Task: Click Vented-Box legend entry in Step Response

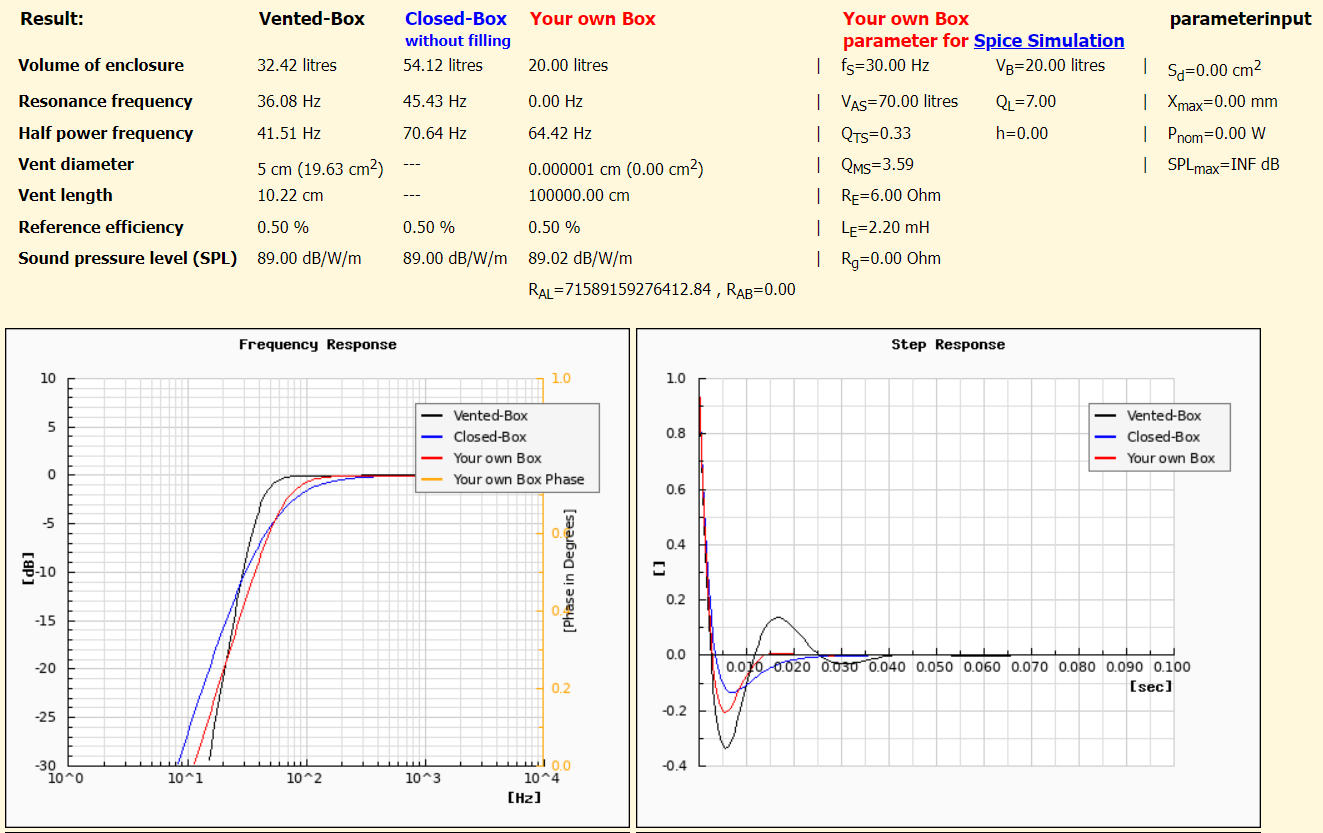Action: [1147, 415]
